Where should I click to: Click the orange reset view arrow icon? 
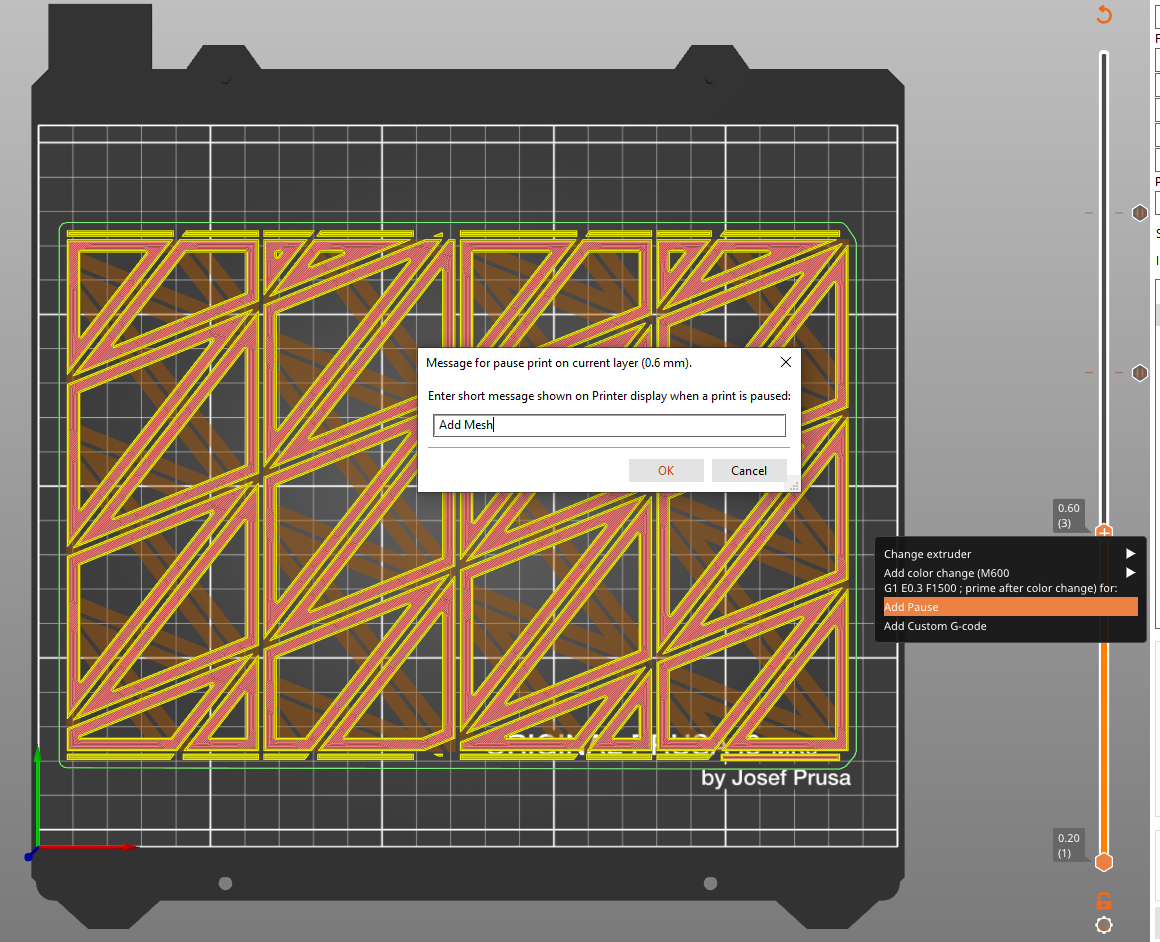coord(1103,15)
